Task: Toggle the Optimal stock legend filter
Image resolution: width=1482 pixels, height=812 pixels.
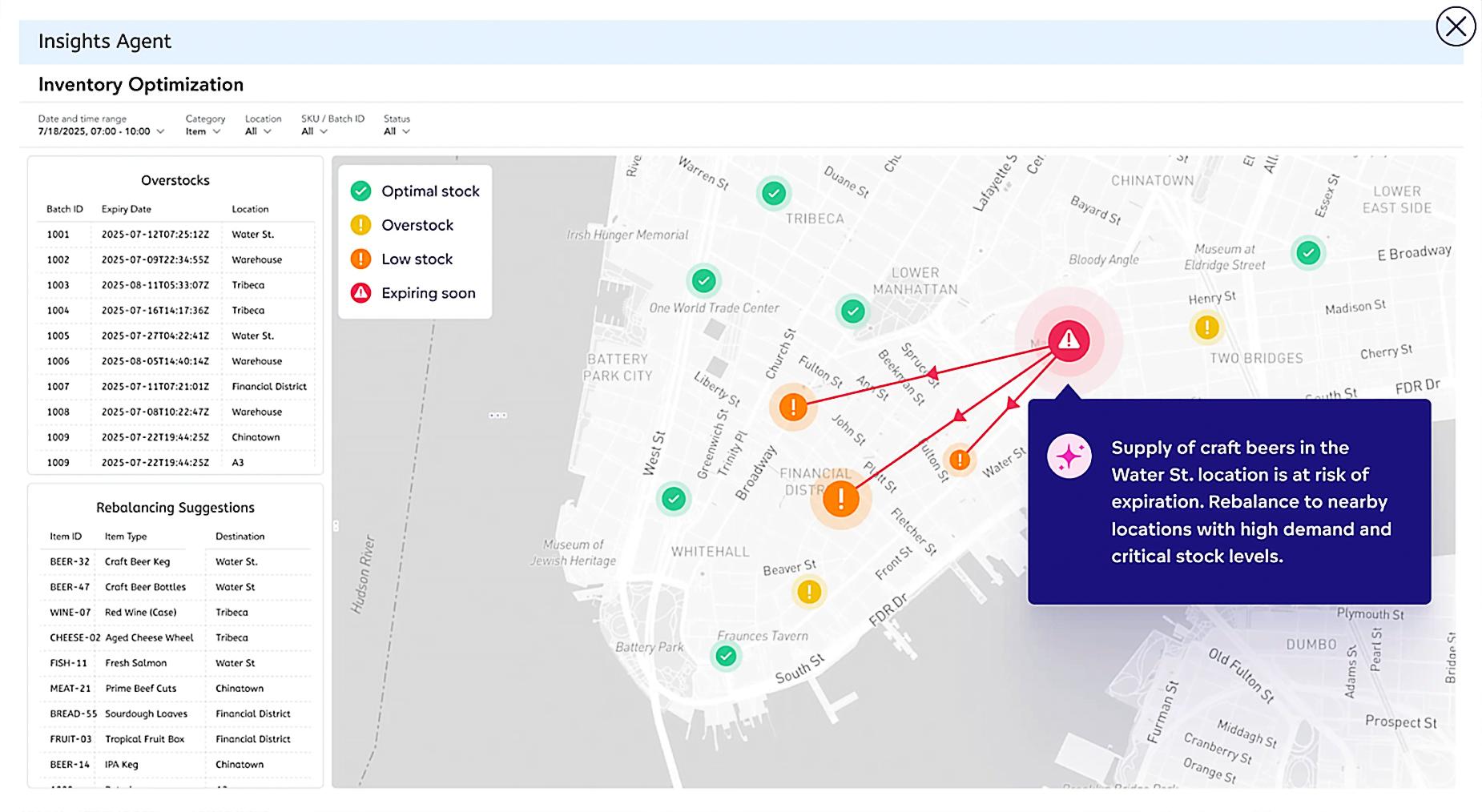Action: [416, 191]
